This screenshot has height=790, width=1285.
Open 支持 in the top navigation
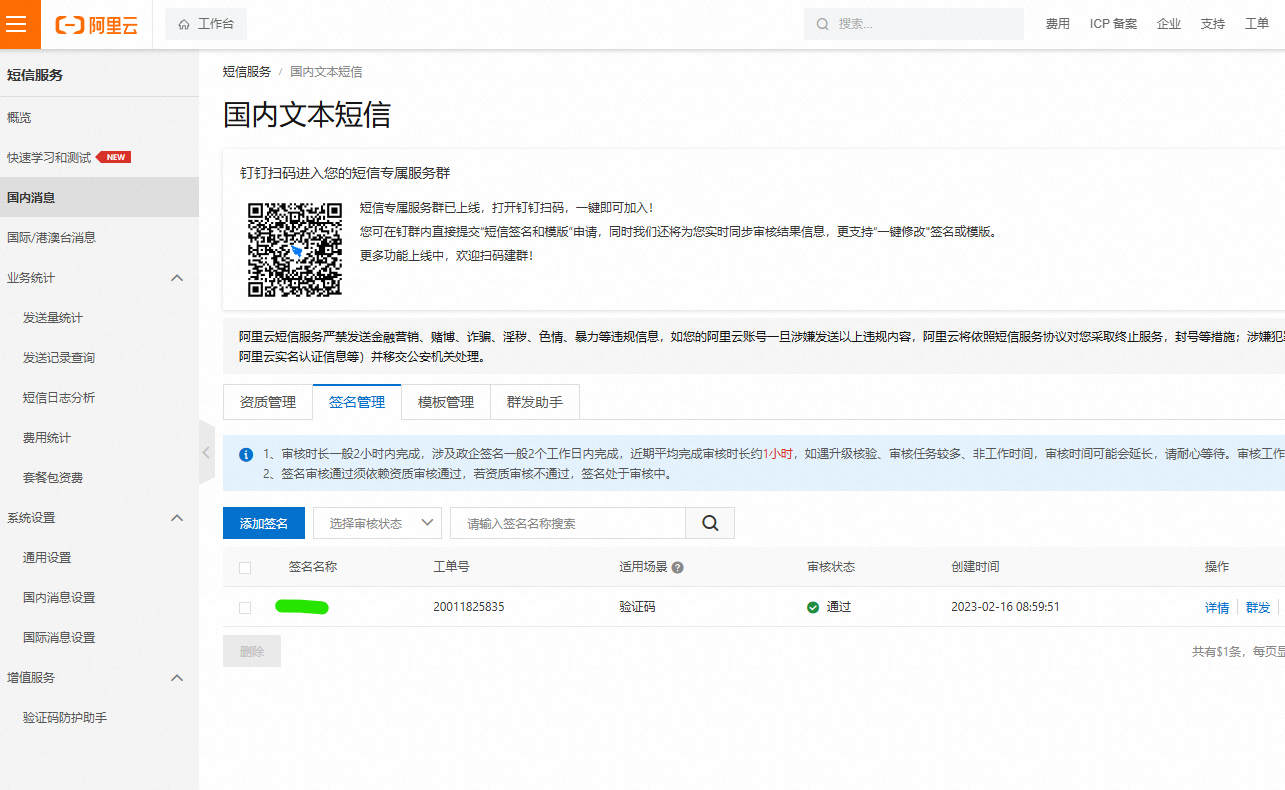(1213, 24)
